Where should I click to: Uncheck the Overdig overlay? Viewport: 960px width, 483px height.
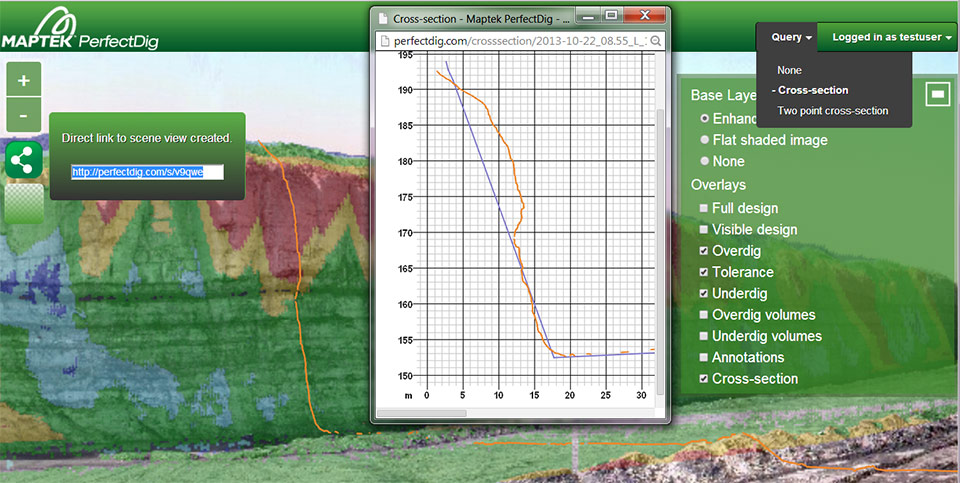704,251
